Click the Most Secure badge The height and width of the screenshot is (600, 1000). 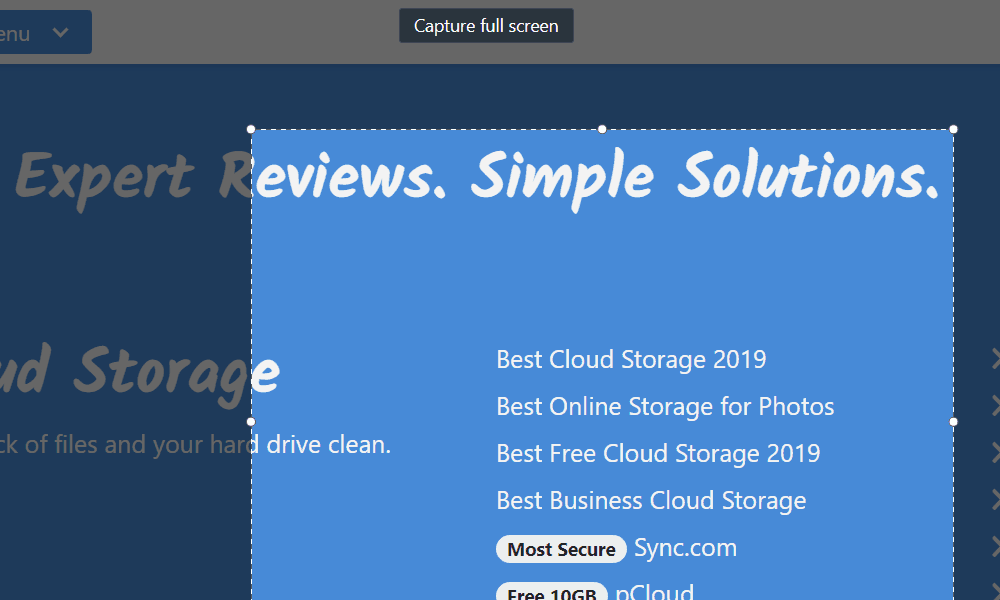click(x=561, y=549)
